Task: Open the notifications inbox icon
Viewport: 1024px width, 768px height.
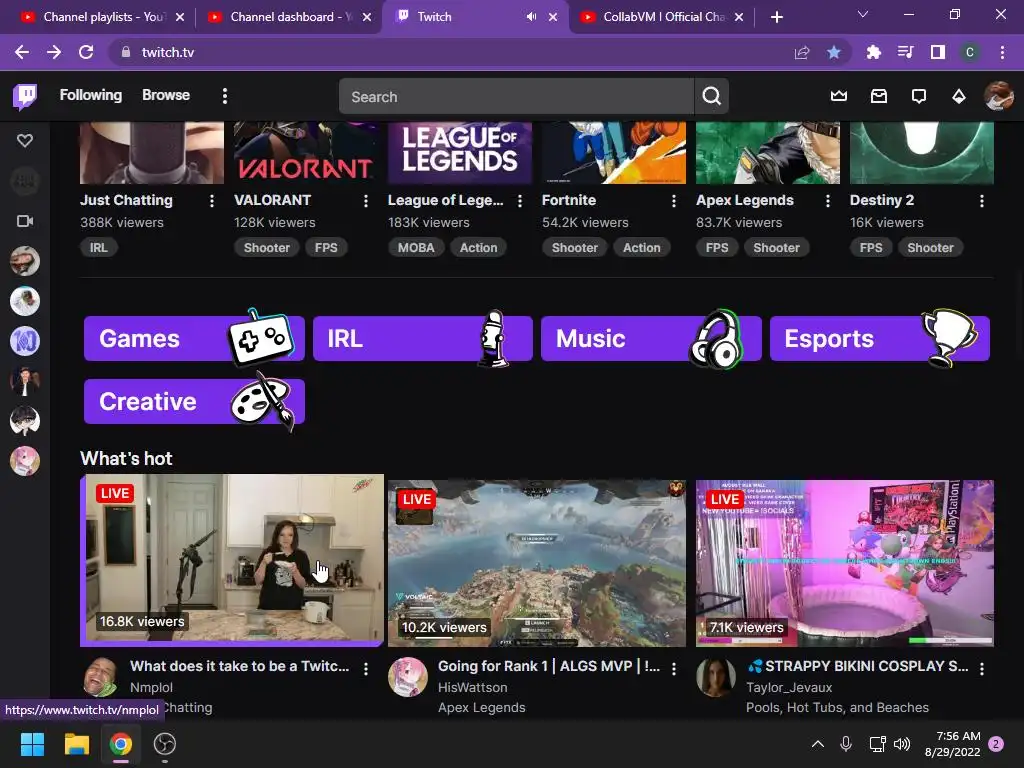Action: point(878,96)
